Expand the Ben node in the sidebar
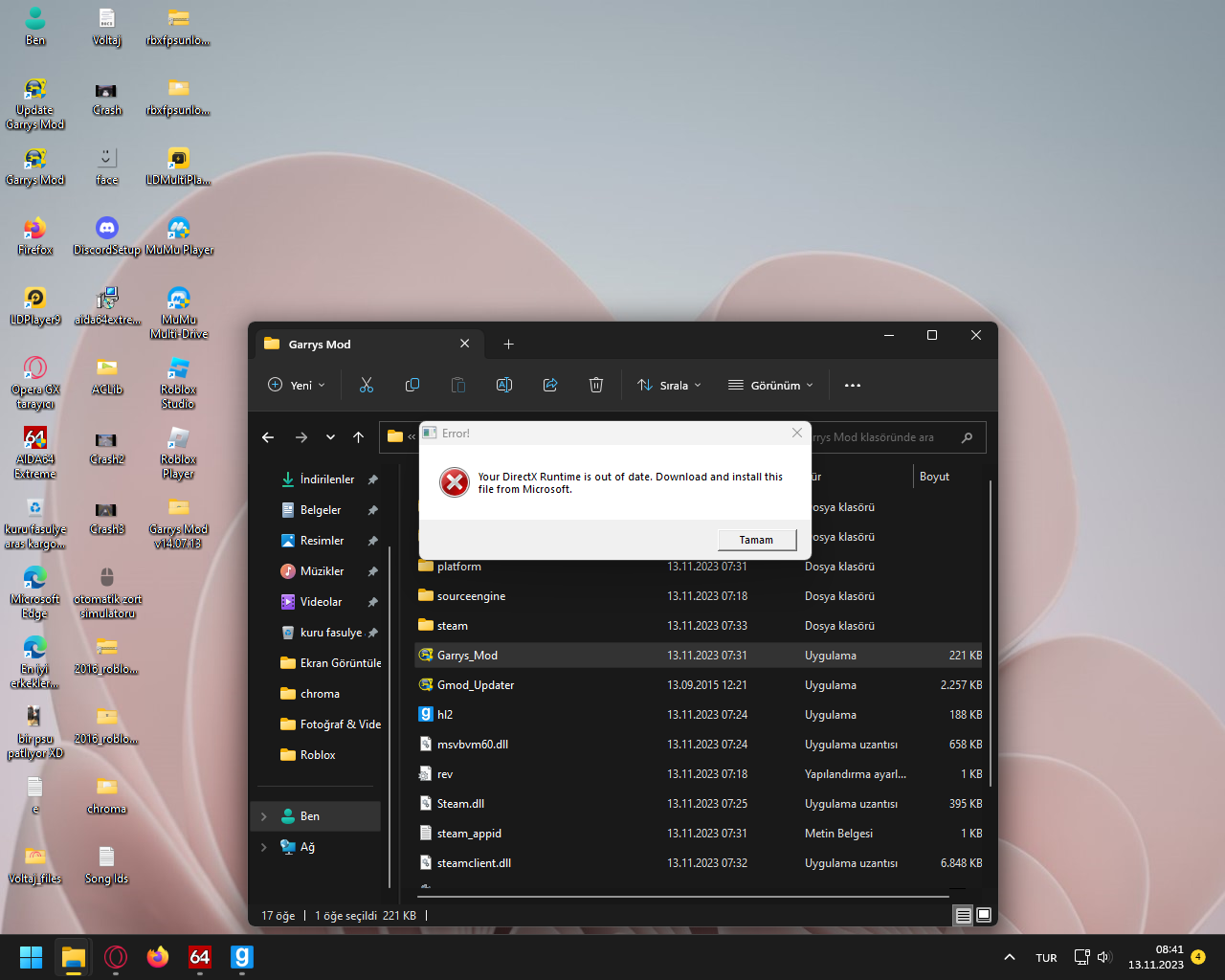The width and height of the screenshot is (1225, 980). click(264, 816)
